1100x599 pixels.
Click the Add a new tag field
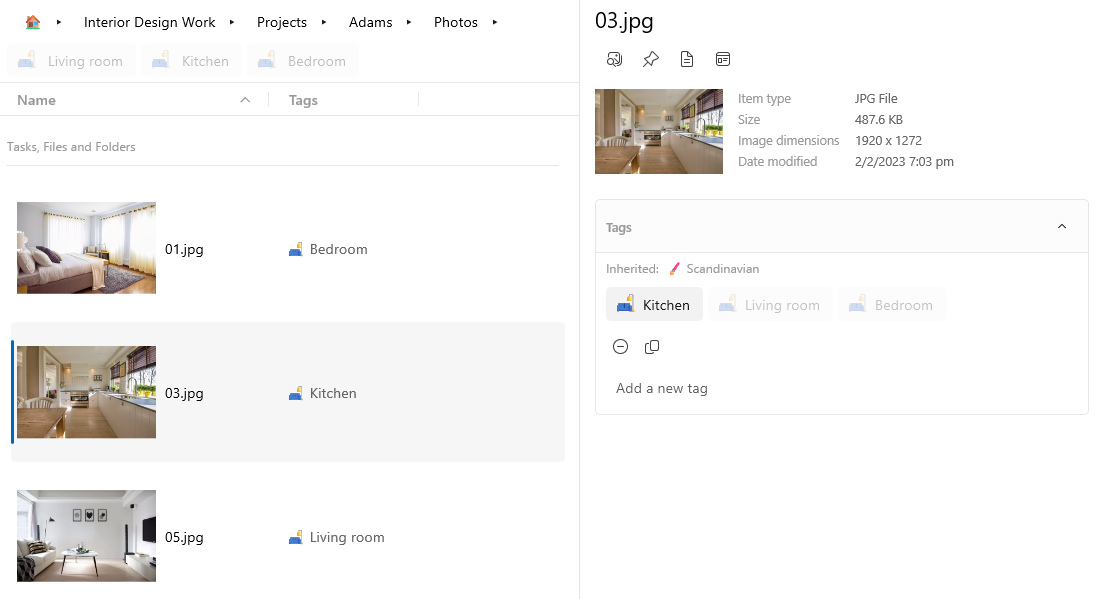[662, 388]
